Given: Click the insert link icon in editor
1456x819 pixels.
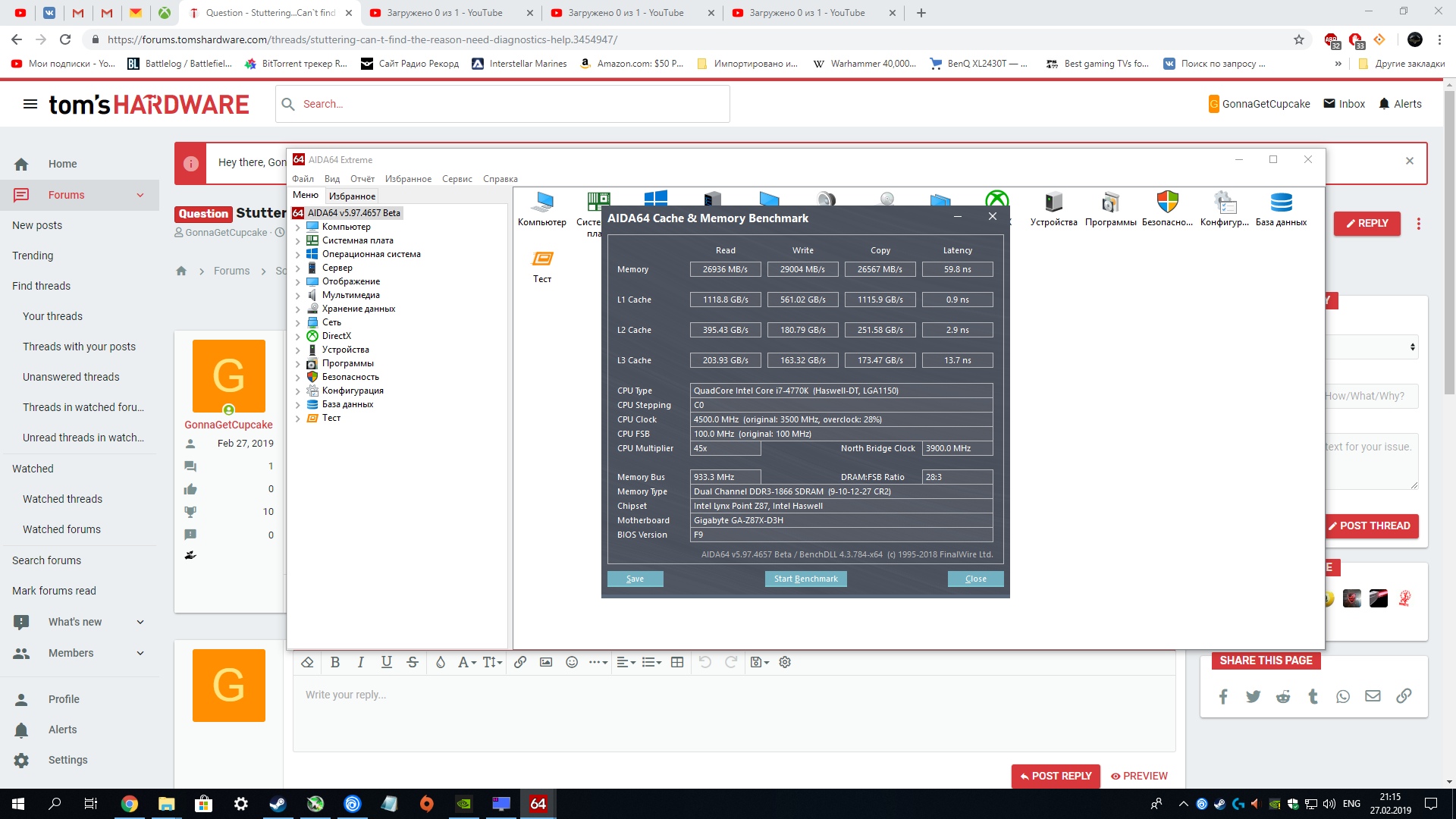Looking at the screenshot, I should (520, 662).
